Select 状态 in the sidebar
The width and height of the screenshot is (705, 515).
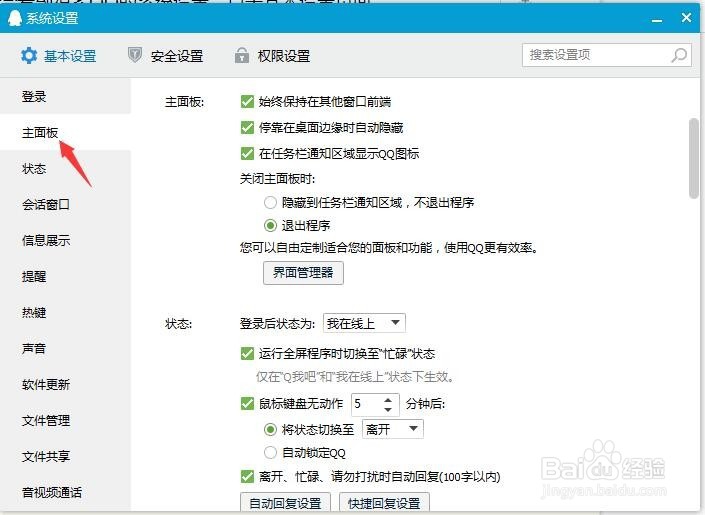click(65, 168)
